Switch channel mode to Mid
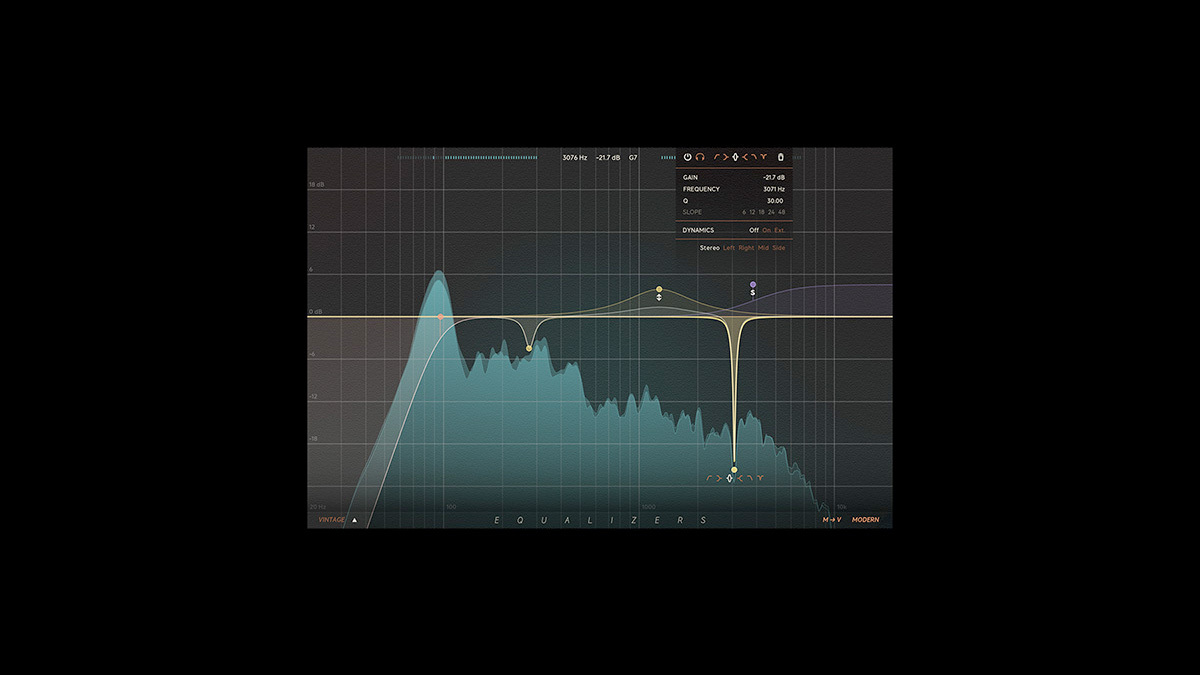 pos(763,248)
